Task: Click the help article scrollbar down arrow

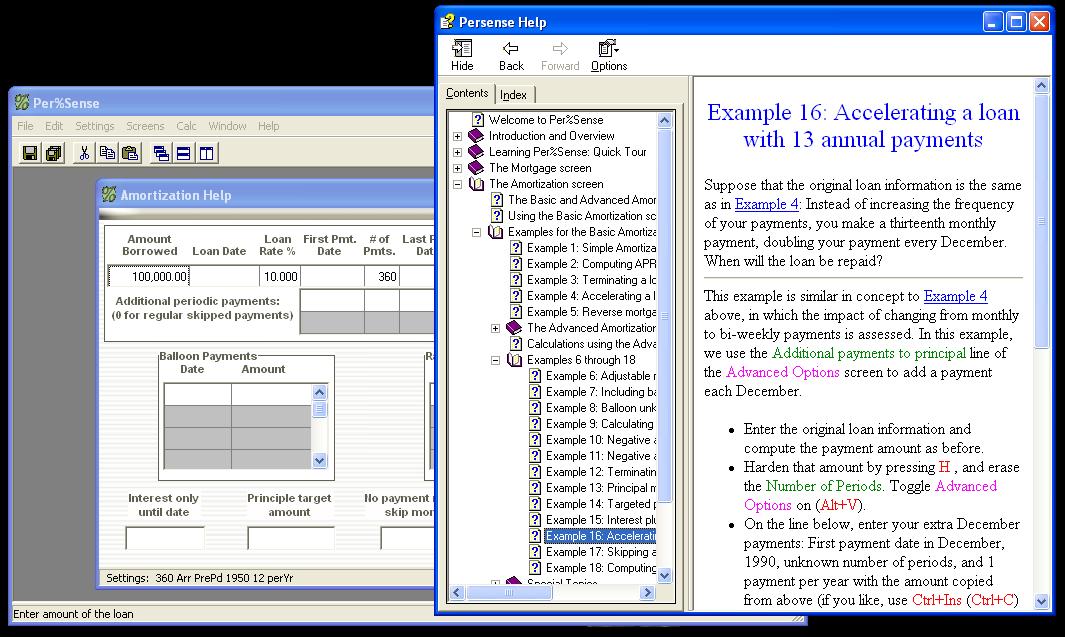Action: pyautogui.click(x=1041, y=601)
